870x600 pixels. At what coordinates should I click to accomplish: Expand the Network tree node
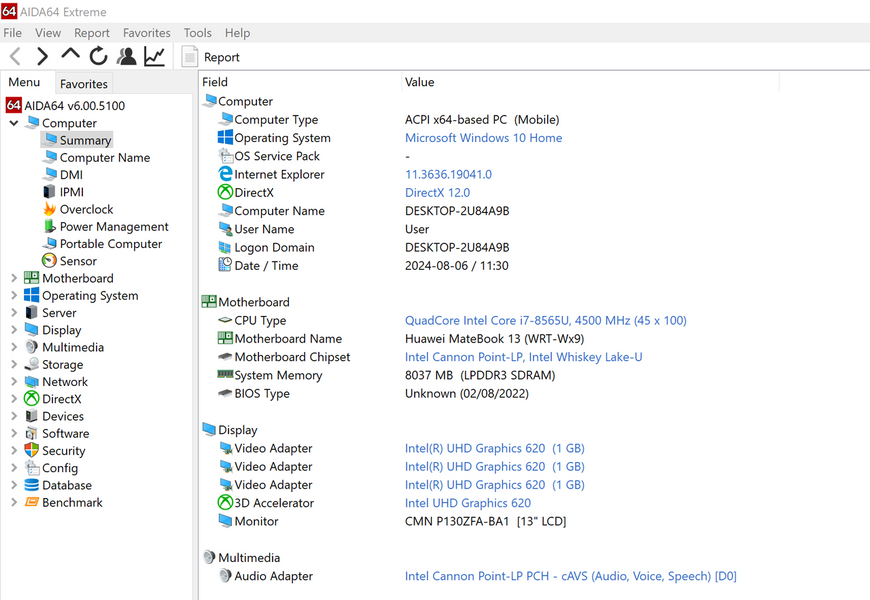click(14, 381)
